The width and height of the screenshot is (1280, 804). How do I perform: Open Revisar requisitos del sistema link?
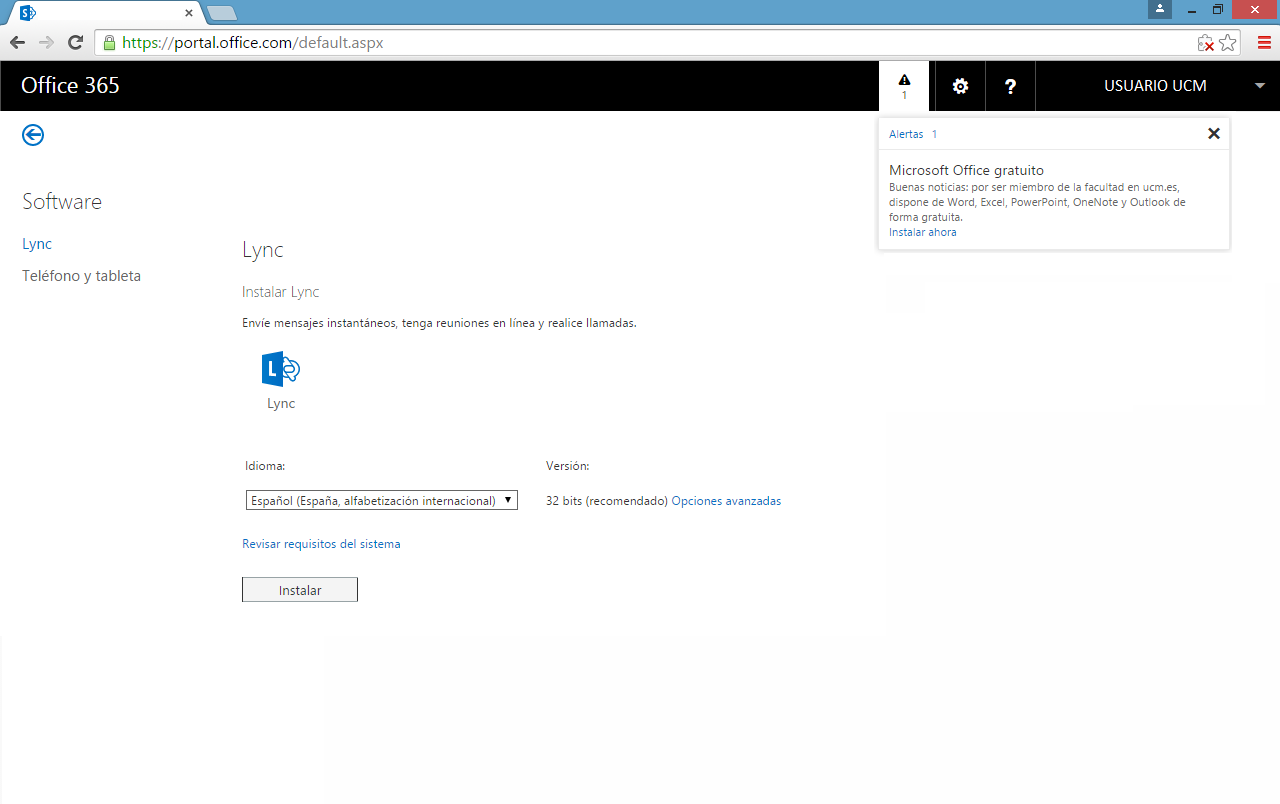(x=321, y=544)
